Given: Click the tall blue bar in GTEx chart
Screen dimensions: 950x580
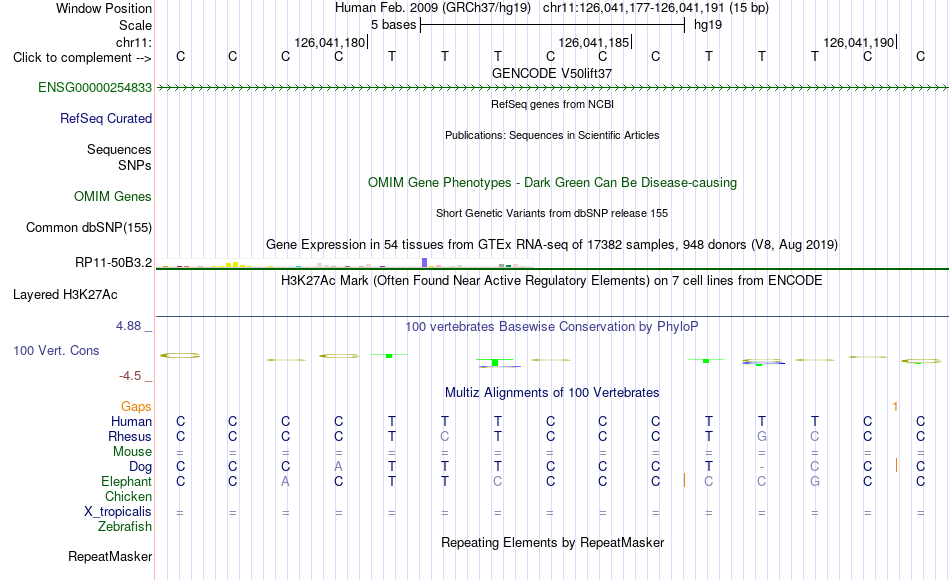Looking at the screenshot, I should (x=425, y=262).
